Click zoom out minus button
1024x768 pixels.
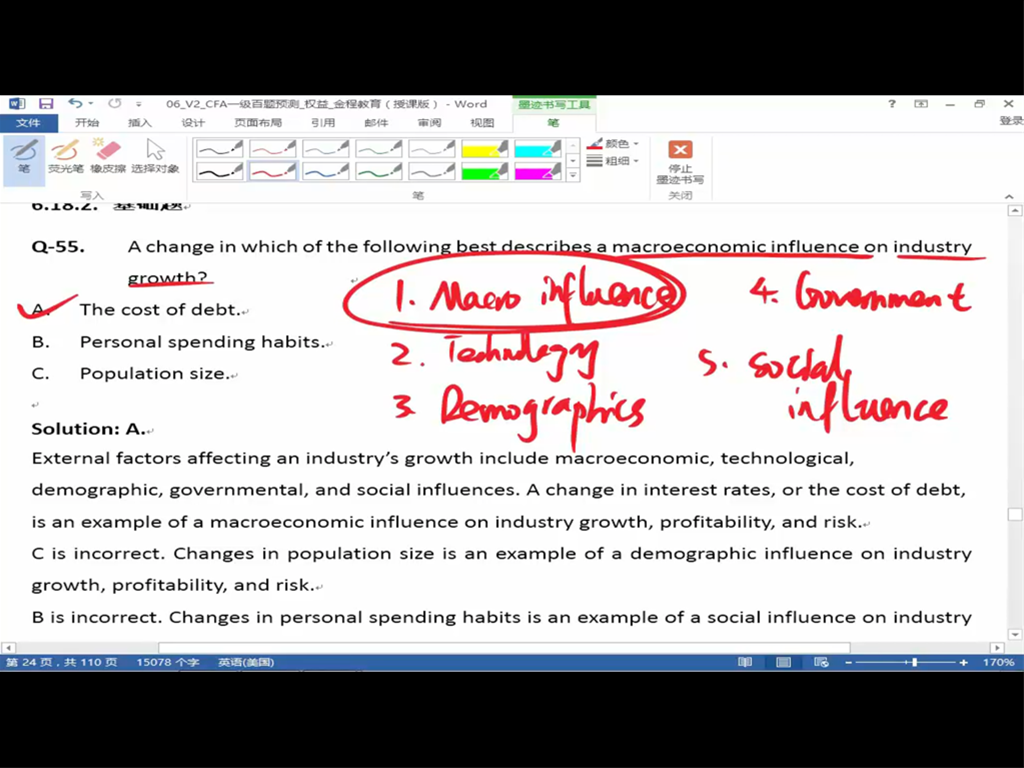pyautogui.click(x=848, y=662)
